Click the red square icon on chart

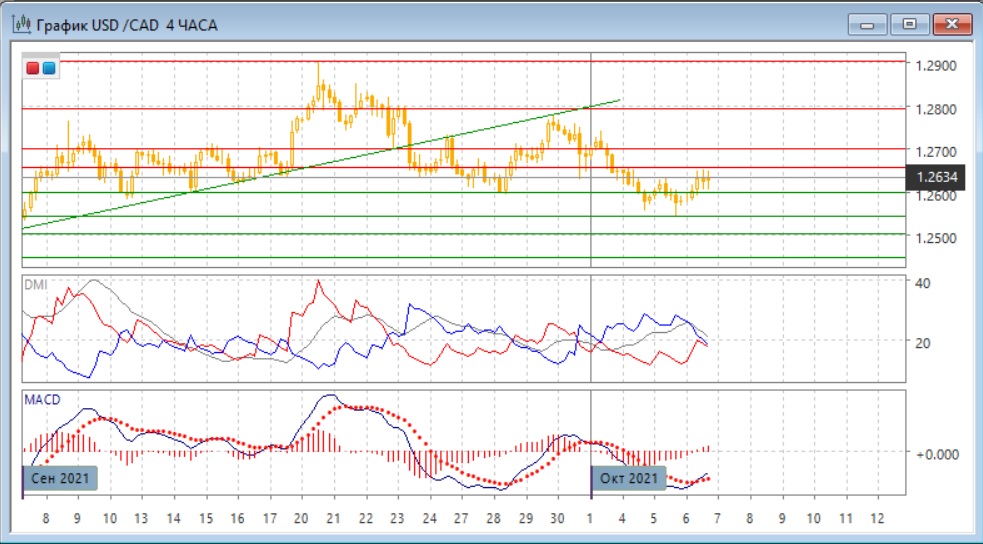(x=33, y=69)
